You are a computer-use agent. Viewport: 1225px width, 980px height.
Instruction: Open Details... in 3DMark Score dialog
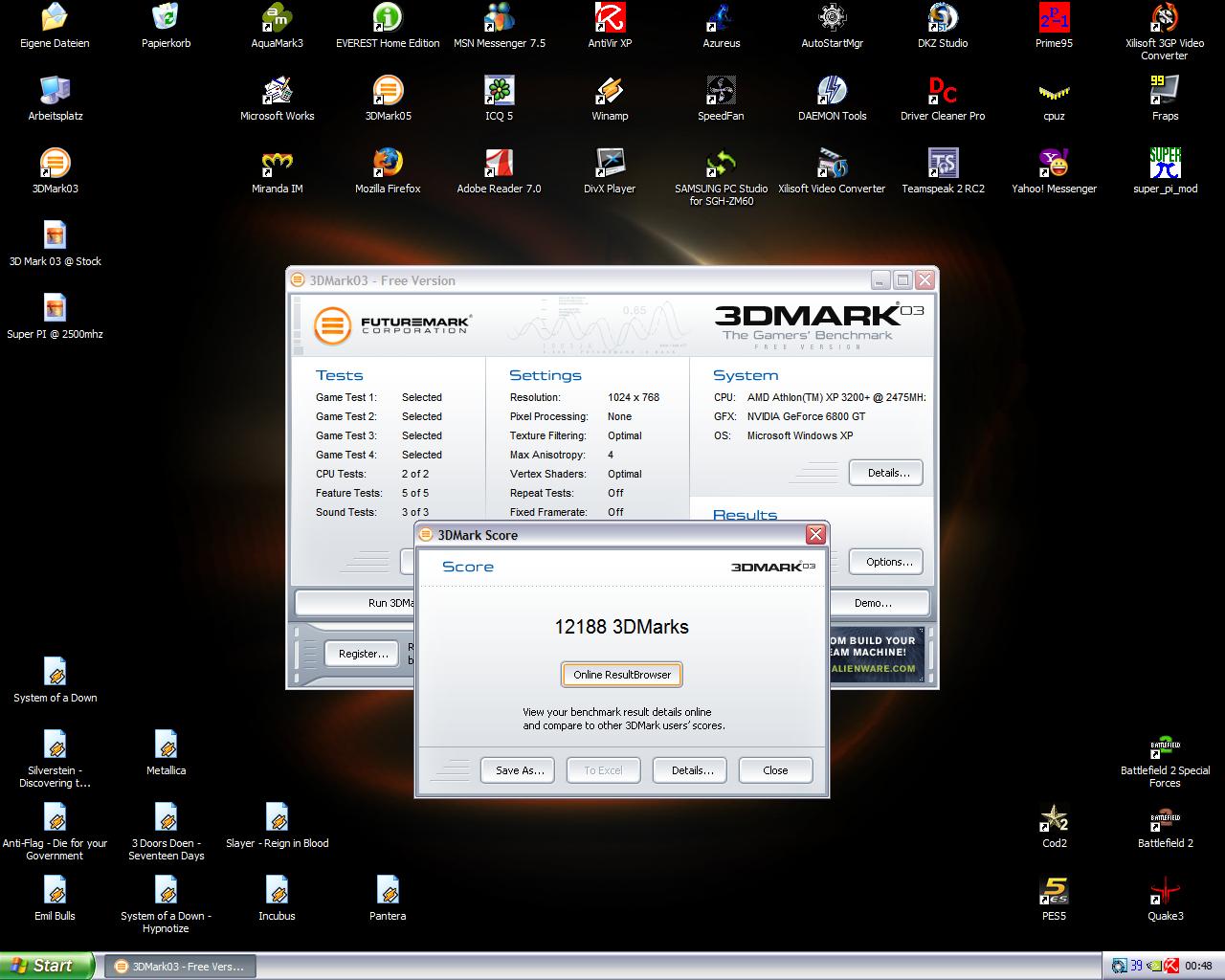pyautogui.click(x=690, y=770)
